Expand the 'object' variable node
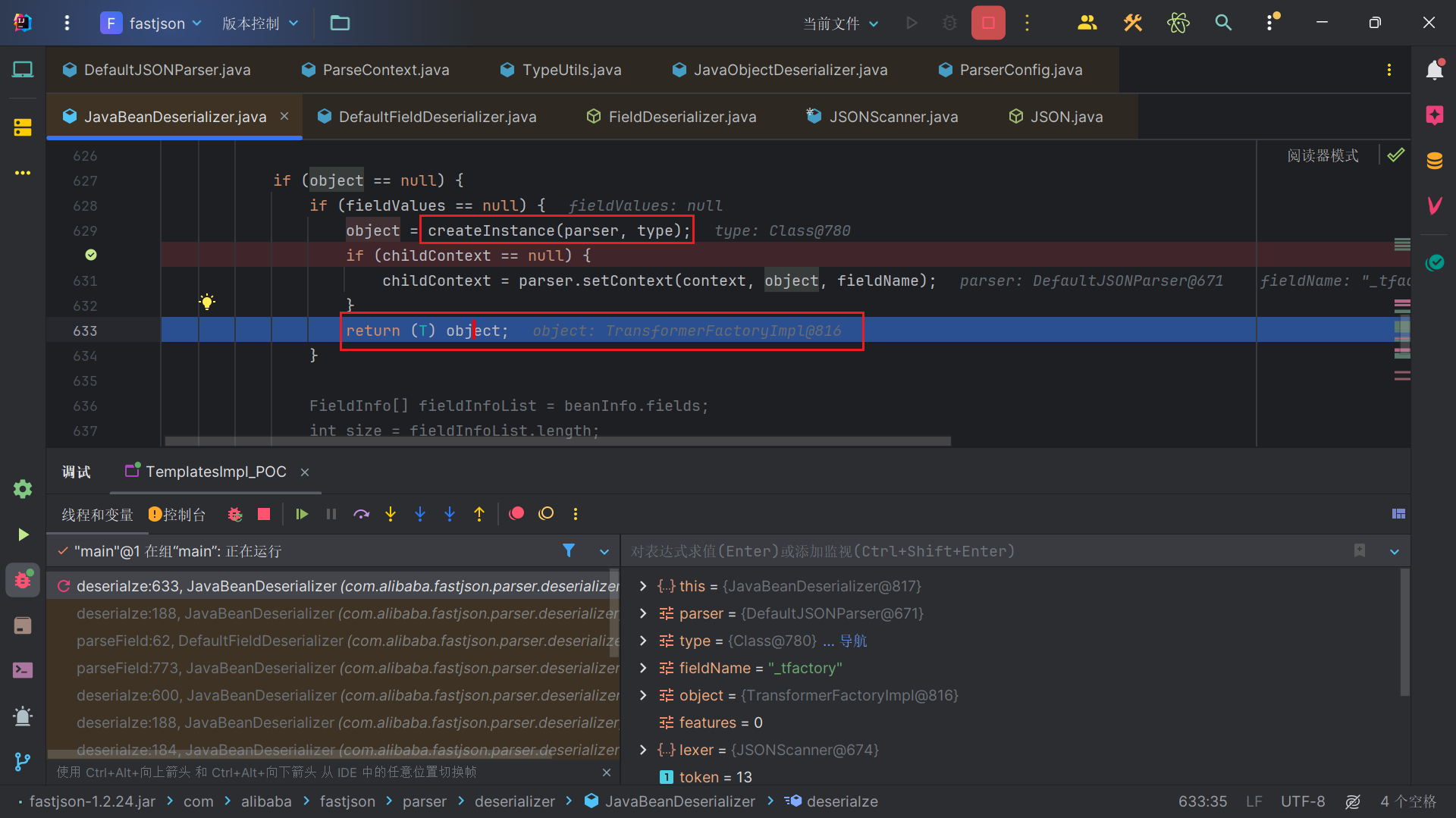 coord(643,695)
